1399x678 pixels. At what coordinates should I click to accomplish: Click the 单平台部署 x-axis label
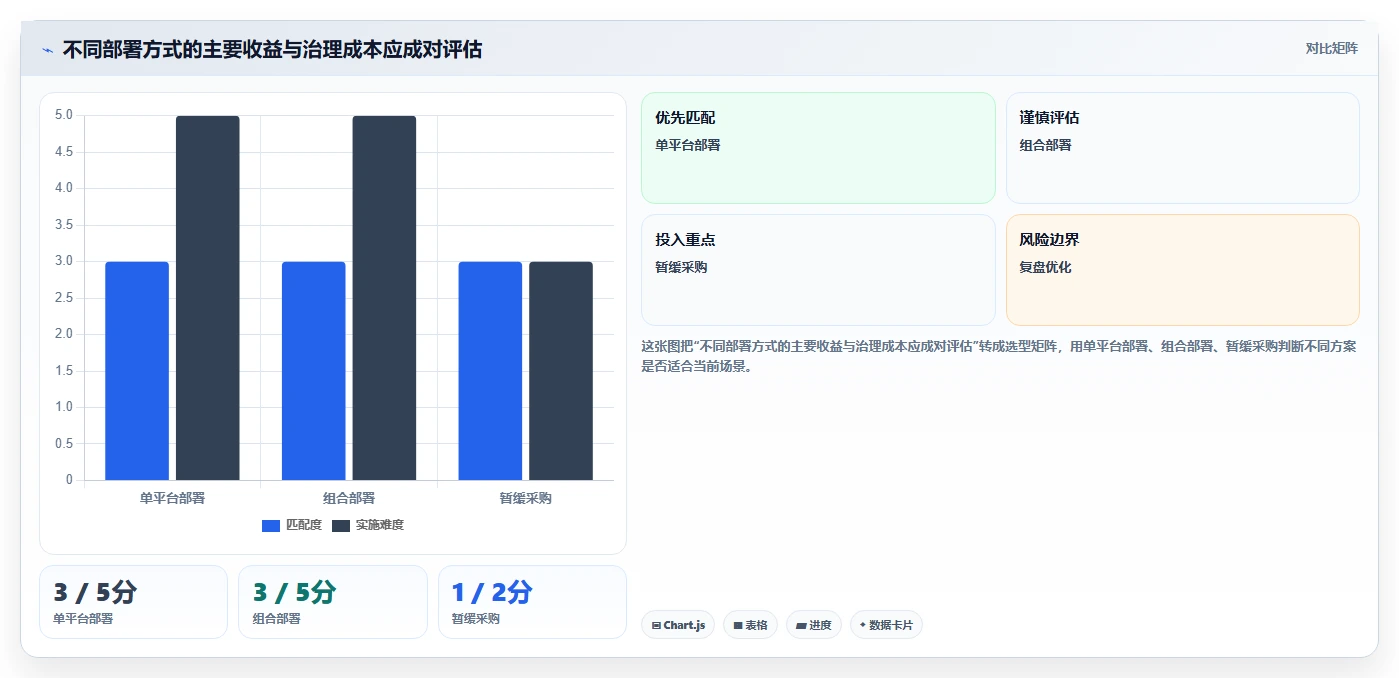point(172,498)
